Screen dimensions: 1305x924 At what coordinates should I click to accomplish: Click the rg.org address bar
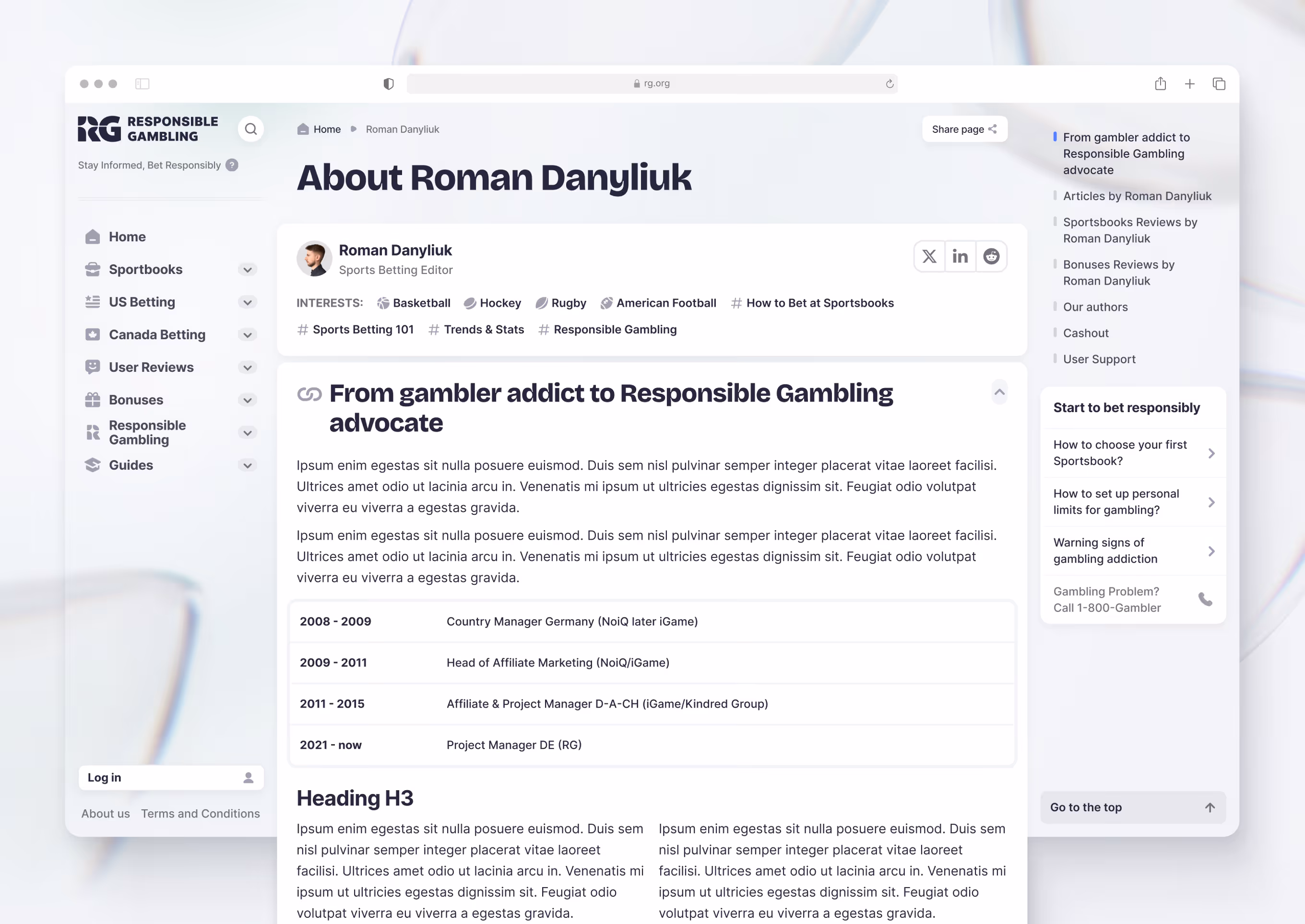[x=652, y=83]
